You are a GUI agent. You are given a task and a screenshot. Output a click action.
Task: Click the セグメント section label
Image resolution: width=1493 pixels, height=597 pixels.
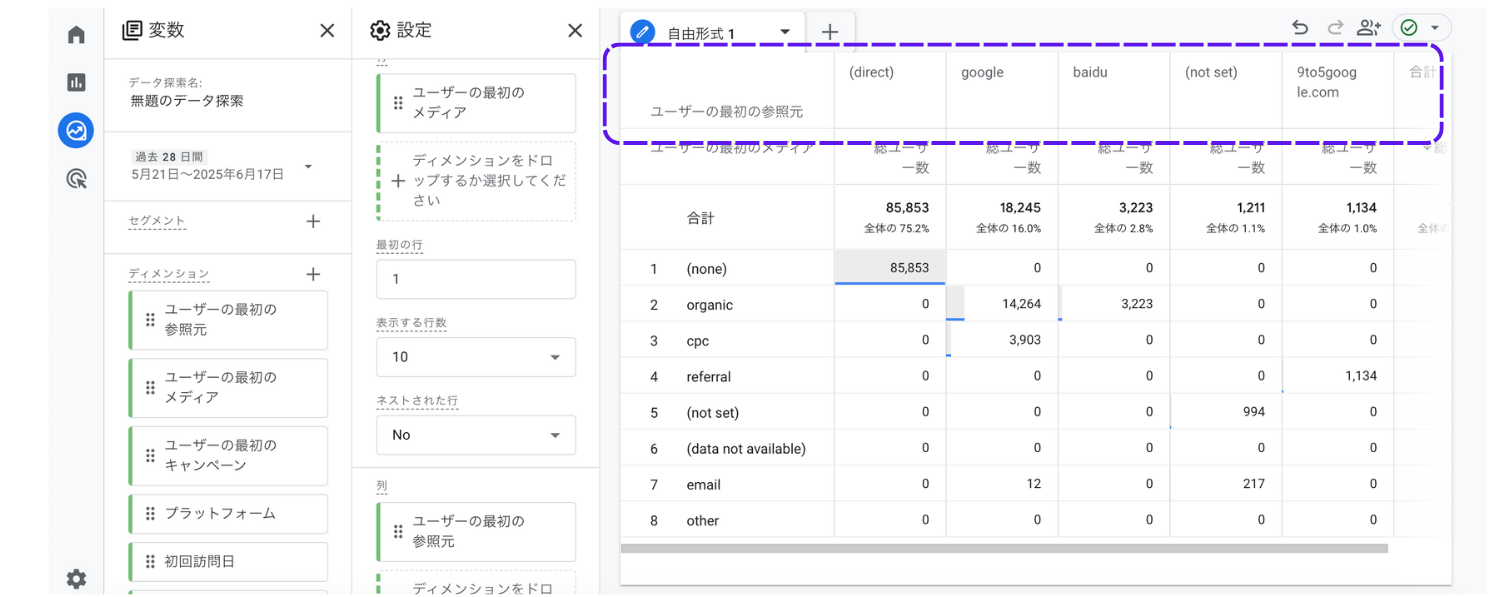tap(157, 221)
